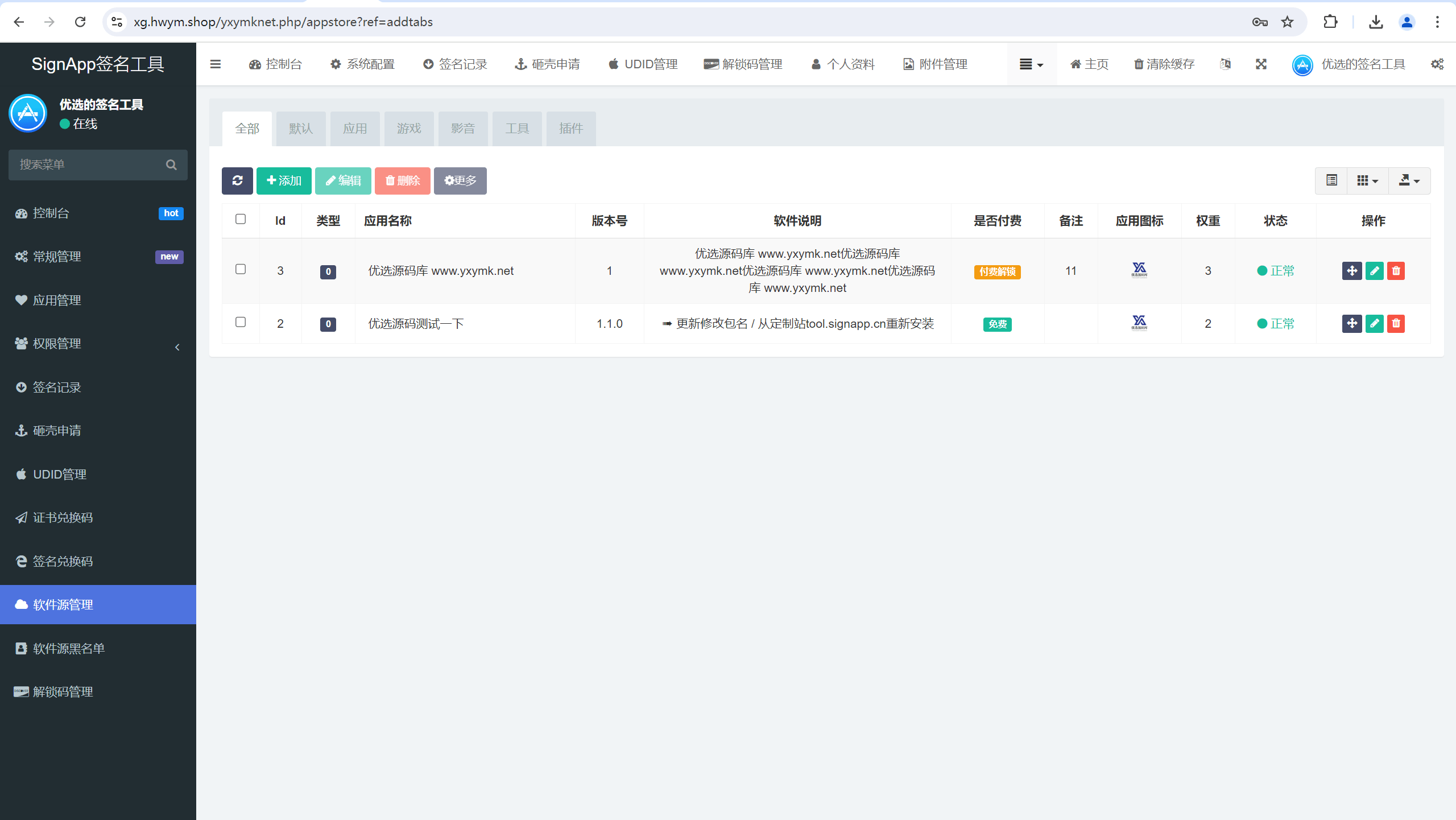This screenshot has width=1456, height=820.
Task: Check the checkbox for row Id 2
Action: tap(241, 322)
